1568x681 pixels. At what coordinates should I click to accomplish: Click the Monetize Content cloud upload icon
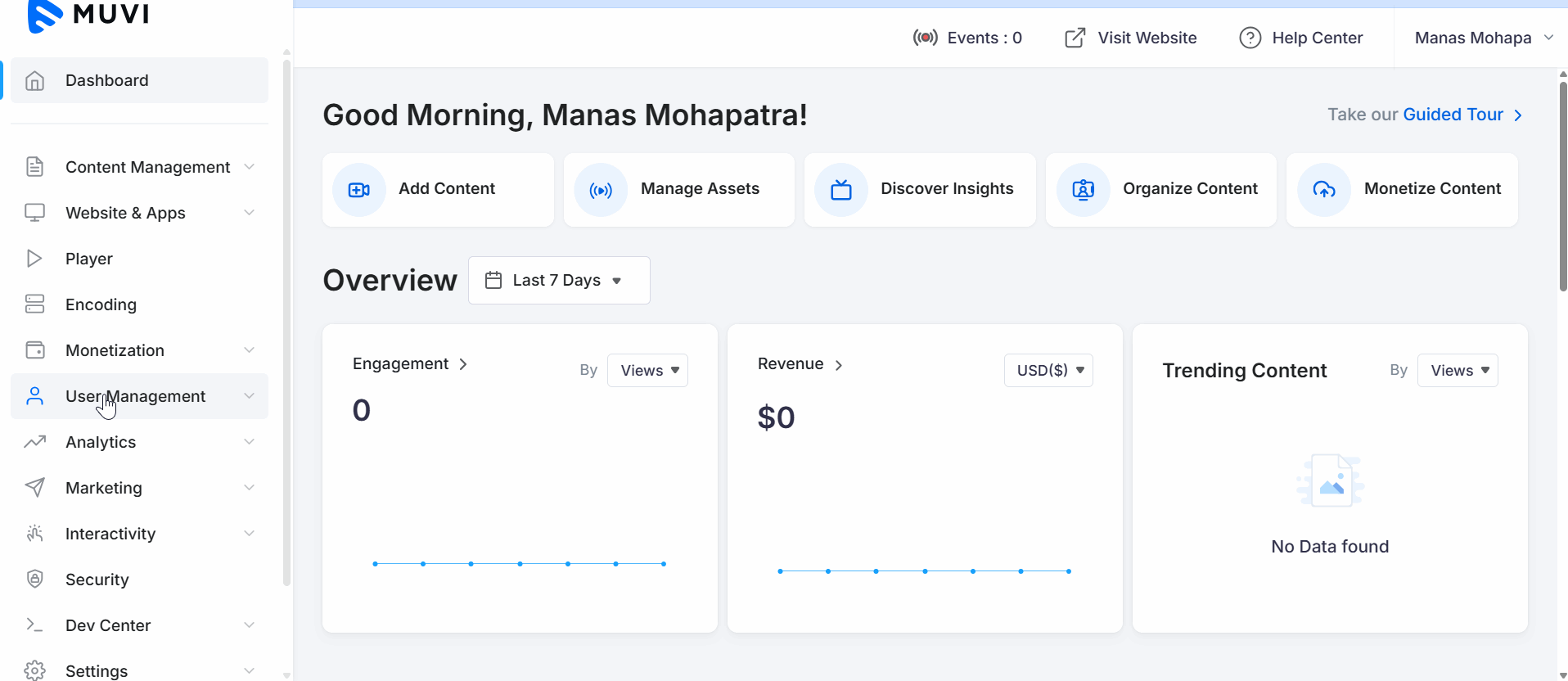[1323, 190]
